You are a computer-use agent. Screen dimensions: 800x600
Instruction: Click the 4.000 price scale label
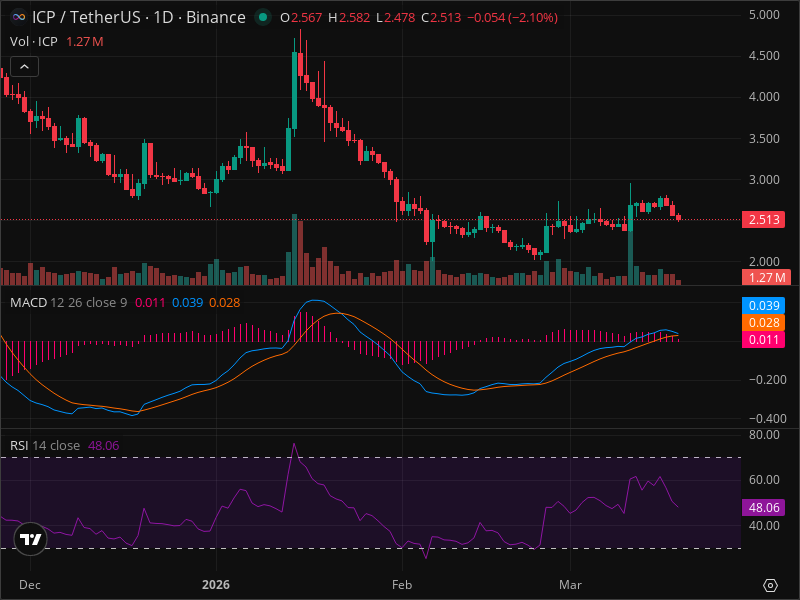(764, 96)
